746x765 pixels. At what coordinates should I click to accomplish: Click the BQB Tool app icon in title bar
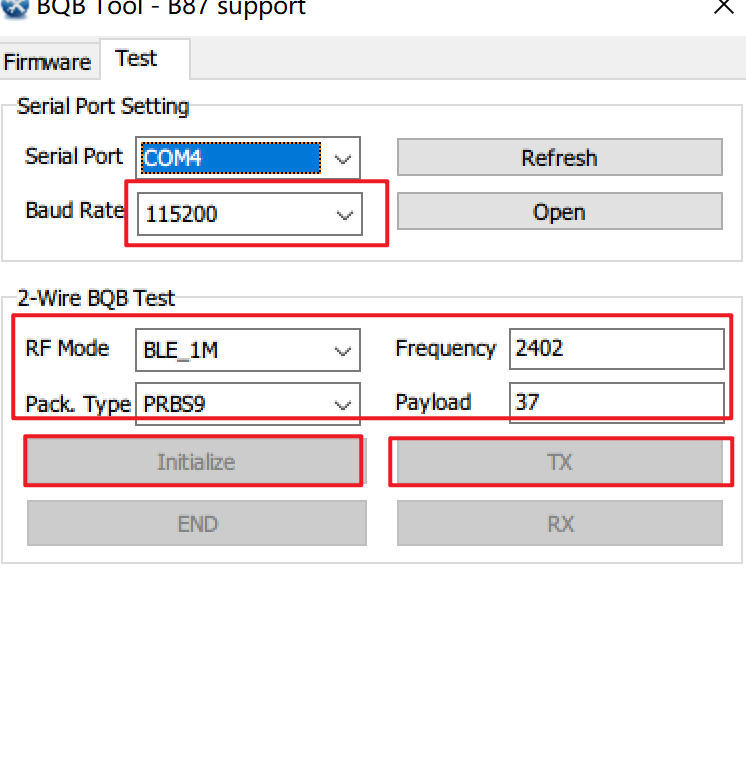click(13, 6)
